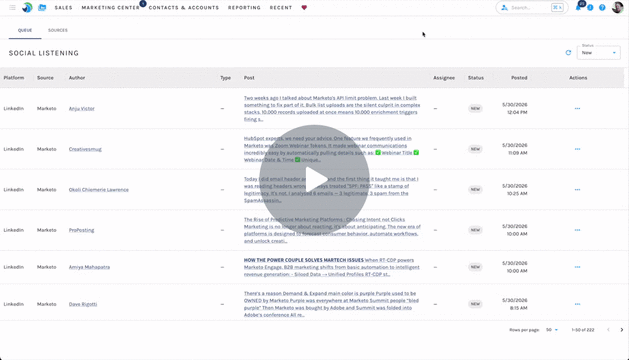Open post about Marketo's API limit problem
Viewport: 629px width, 360px height.
pos(332,108)
